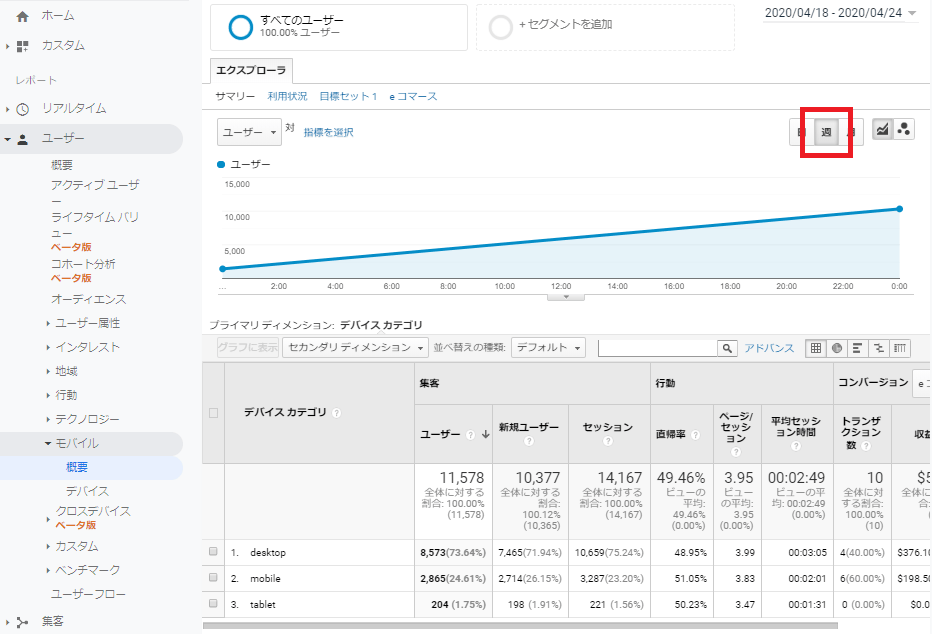Switch to pivot table view
932x634 pixels.
[899, 347]
